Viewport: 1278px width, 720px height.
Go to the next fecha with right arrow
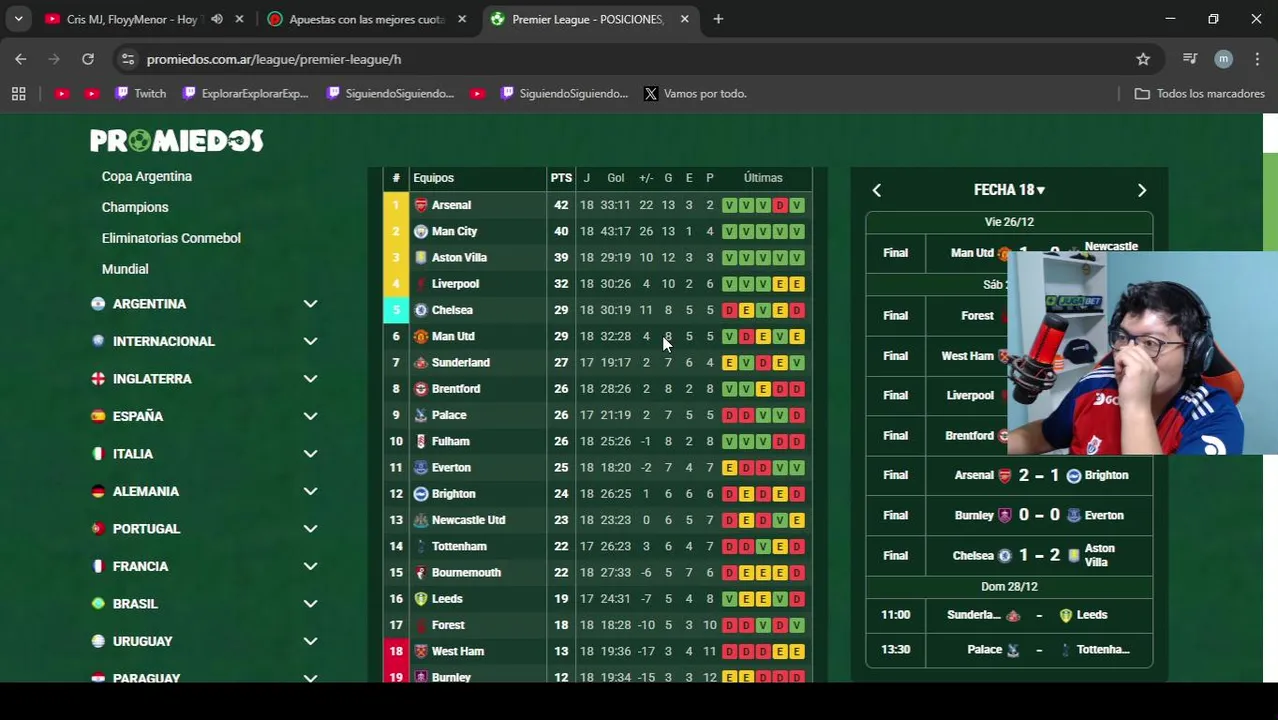tap(1142, 190)
